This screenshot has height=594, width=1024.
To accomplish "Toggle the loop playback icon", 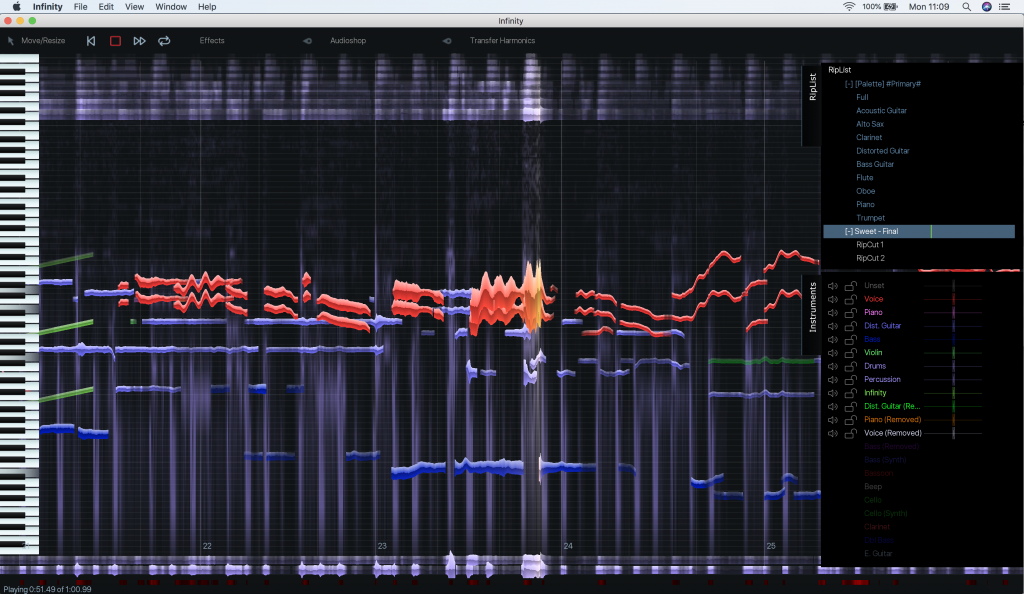I will pos(164,41).
